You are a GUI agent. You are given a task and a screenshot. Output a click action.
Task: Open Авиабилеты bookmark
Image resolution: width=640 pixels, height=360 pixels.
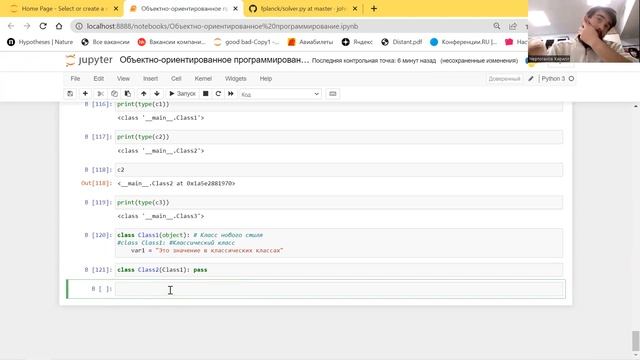[x=311, y=42]
